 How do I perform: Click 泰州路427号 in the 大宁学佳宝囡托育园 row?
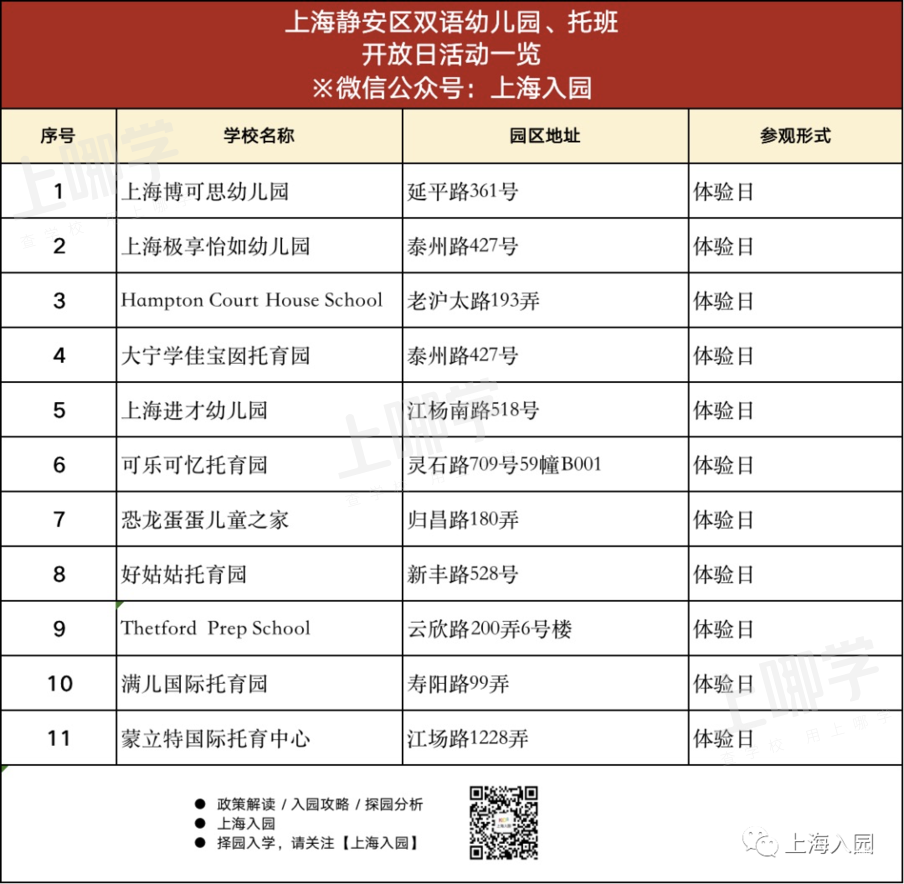tap(462, 356)
